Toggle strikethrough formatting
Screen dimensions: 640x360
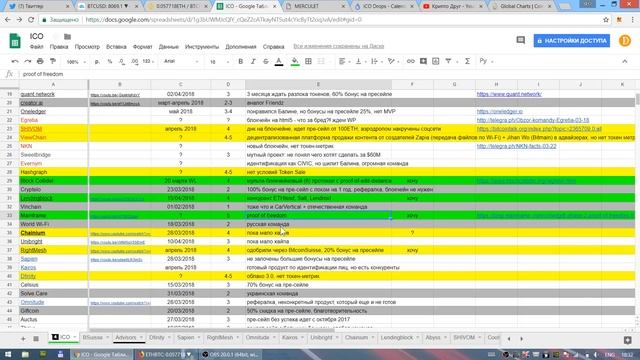pos(266,61)
